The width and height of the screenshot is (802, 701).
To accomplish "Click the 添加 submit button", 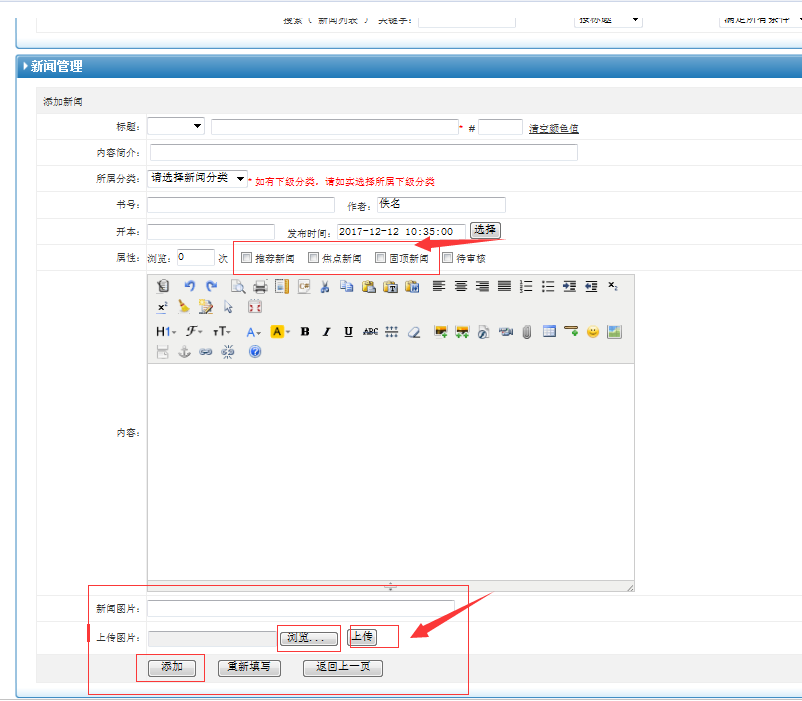I will coord(171,667).
